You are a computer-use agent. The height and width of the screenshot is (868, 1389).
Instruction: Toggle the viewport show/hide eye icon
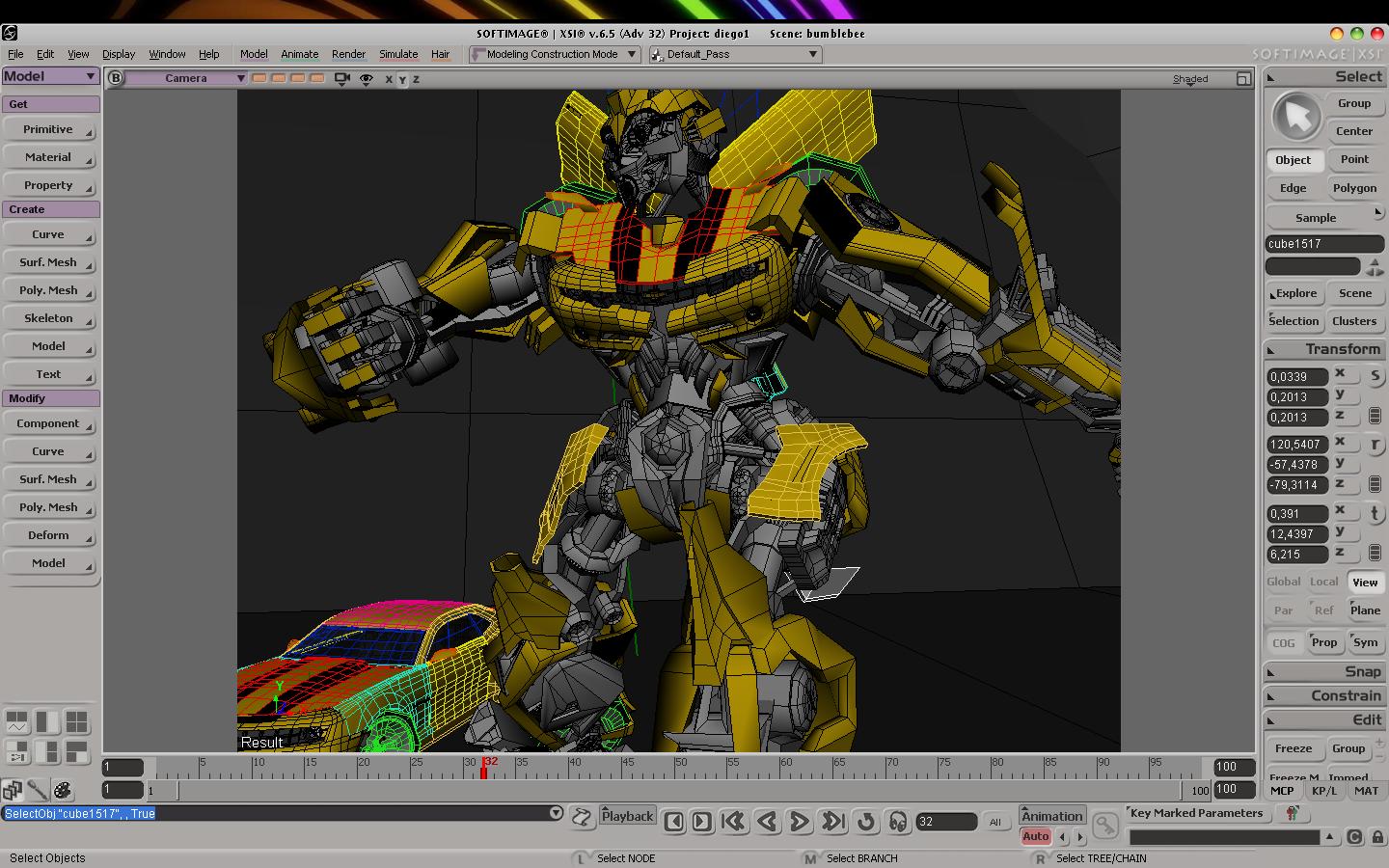pyautogui.click(x=366, y=79)
